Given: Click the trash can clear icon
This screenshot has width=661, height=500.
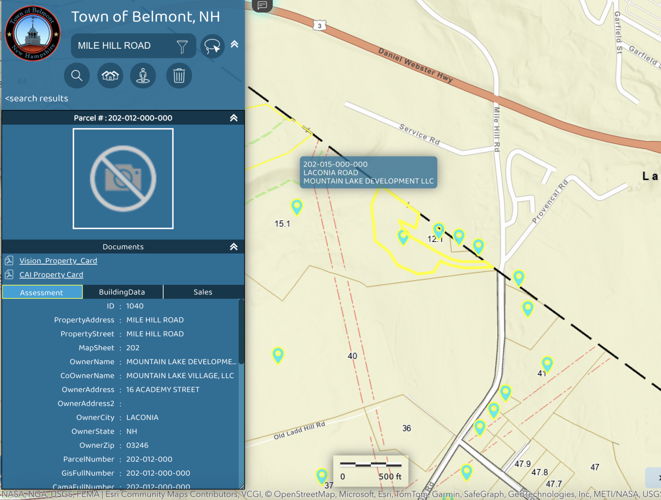Looking at the screenshot, I should pos(178,76).
